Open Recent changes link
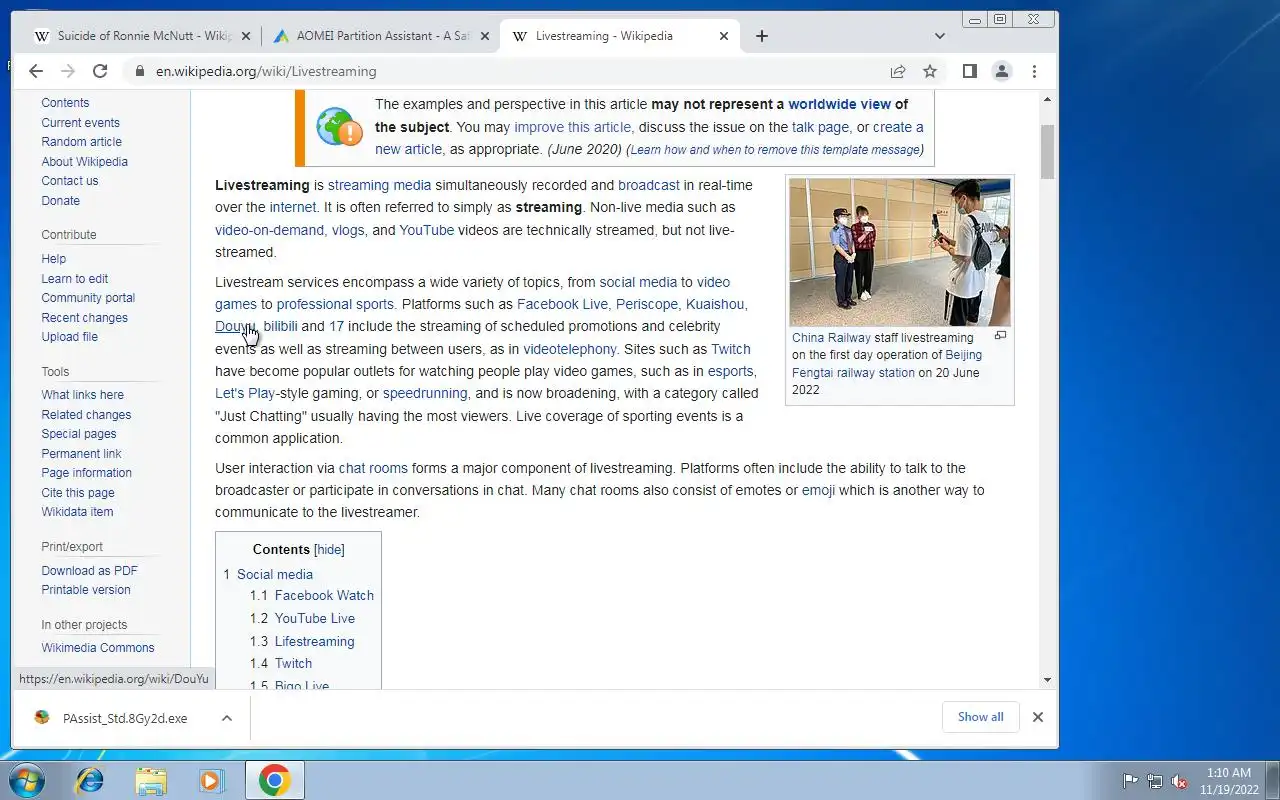The height and width of the screenshot is (800, 1280). [x=84, y=317]
